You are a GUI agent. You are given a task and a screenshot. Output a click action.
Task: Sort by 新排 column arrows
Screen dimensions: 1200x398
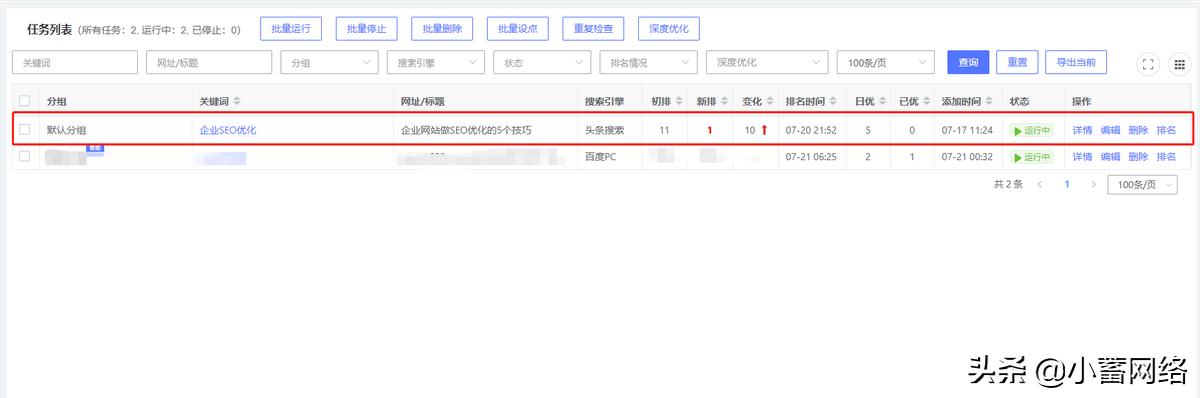pos(724,101)
